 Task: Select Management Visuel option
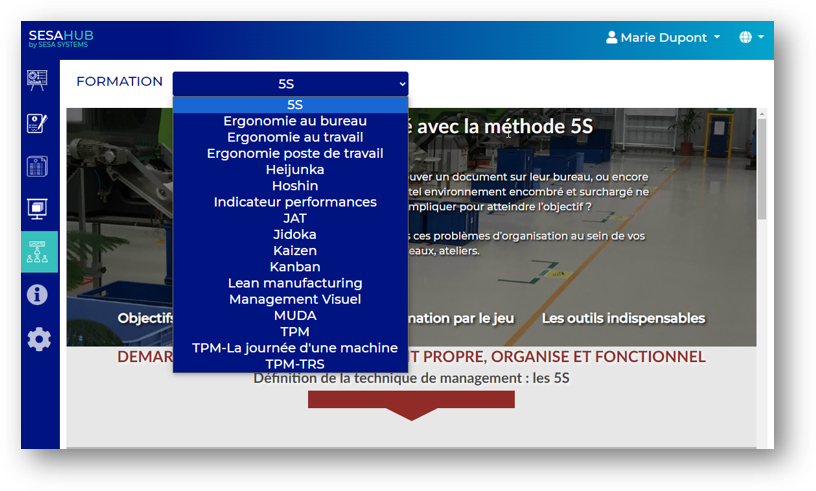pyautogui.click(x=294, y=299)
